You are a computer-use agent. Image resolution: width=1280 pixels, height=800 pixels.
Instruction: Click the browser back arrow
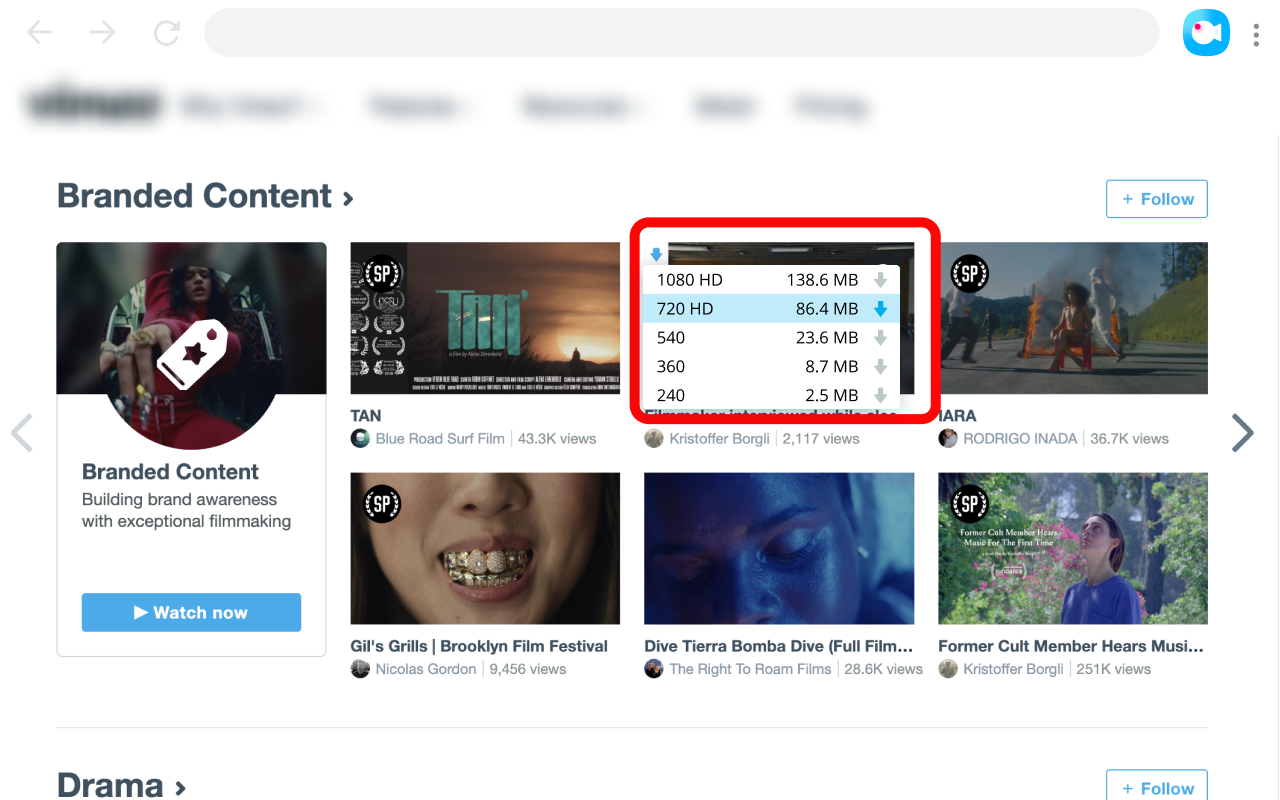click(39, 32)
